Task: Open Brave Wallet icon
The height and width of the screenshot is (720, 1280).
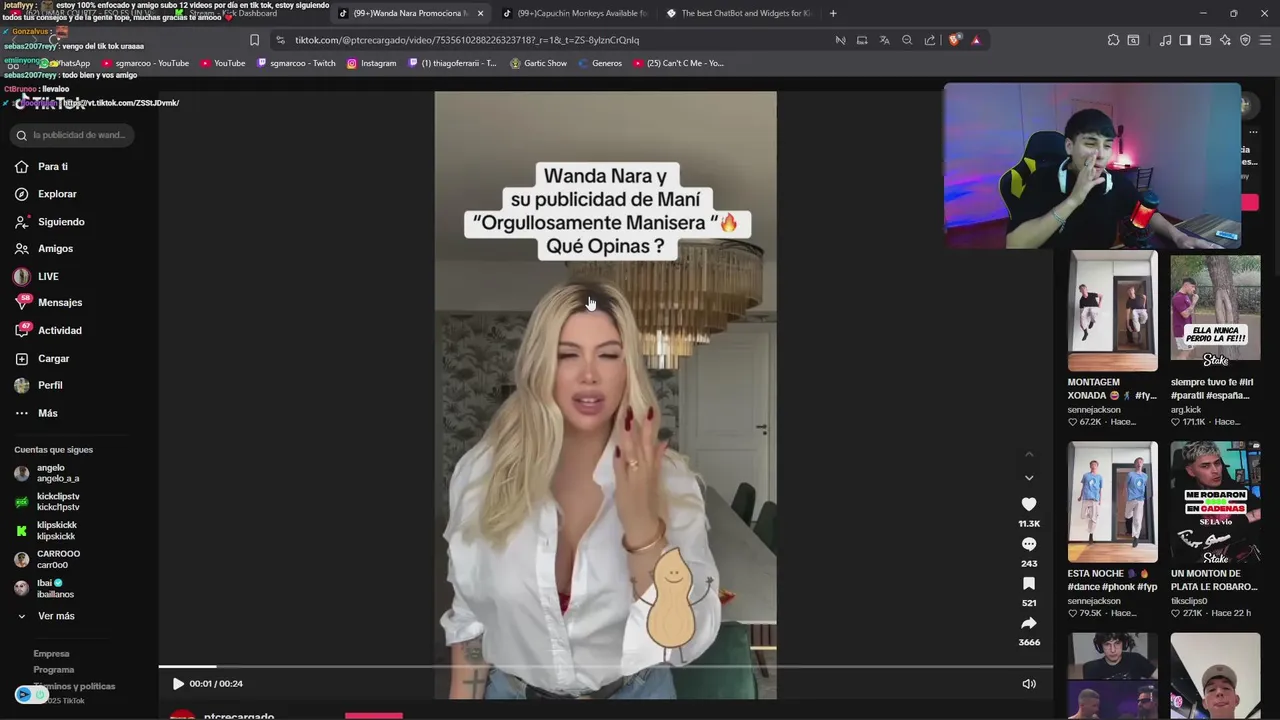Action: pyautogui.click(x=1205, y=40)
